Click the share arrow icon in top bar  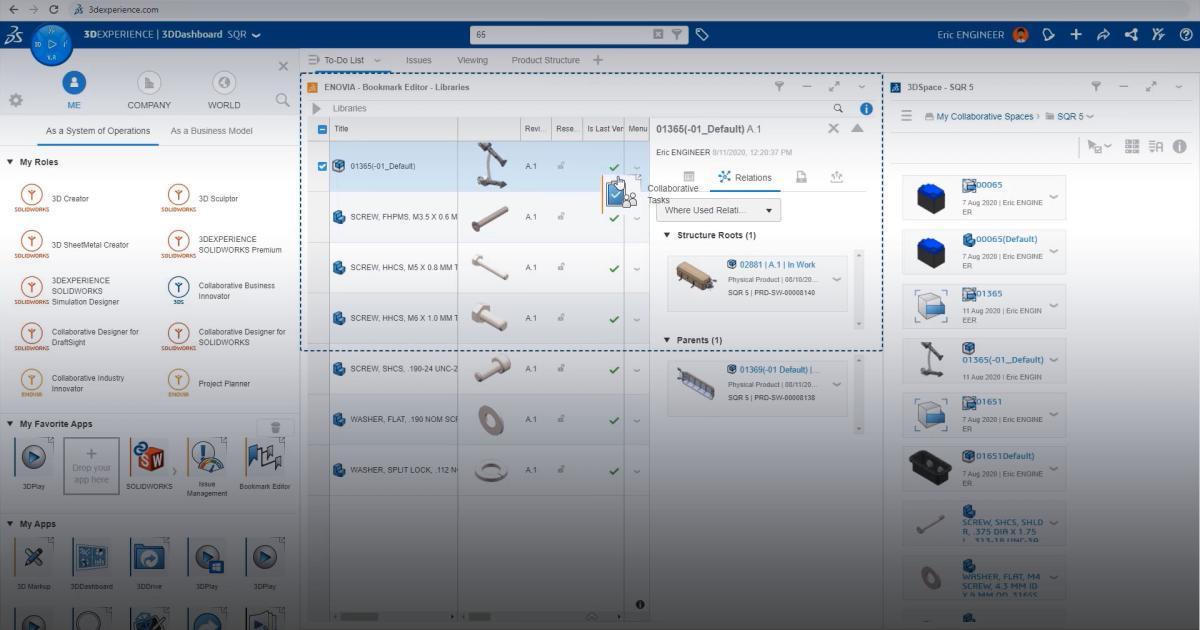pyautogui.click(x=1103, y=34)
